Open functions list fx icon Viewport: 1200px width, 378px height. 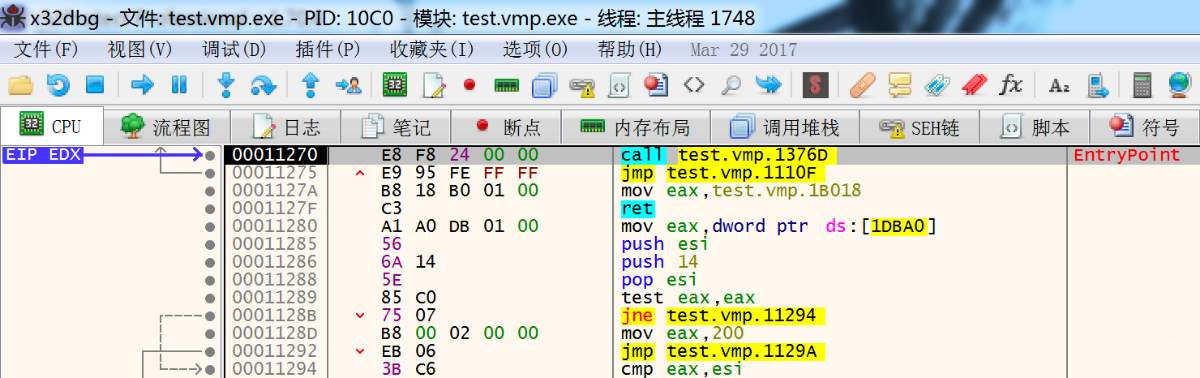[1011, 85]
